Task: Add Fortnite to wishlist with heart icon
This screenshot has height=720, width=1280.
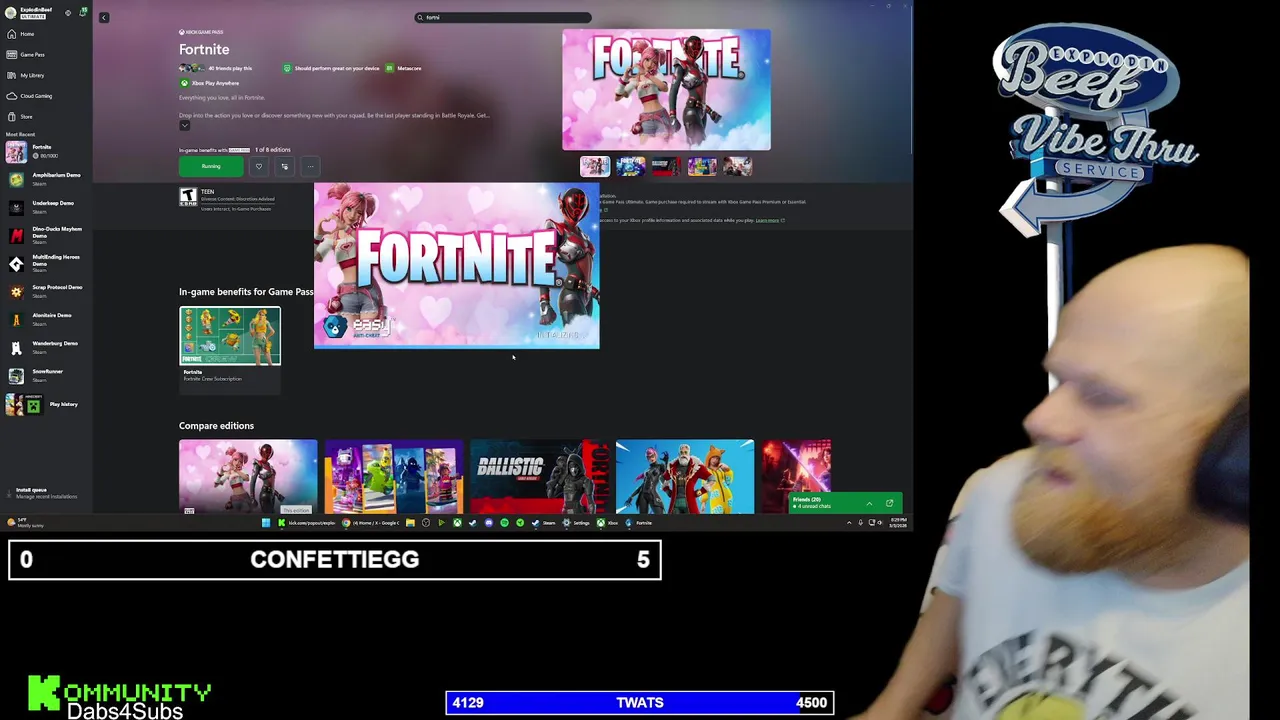Action: [x=259, y=167]
